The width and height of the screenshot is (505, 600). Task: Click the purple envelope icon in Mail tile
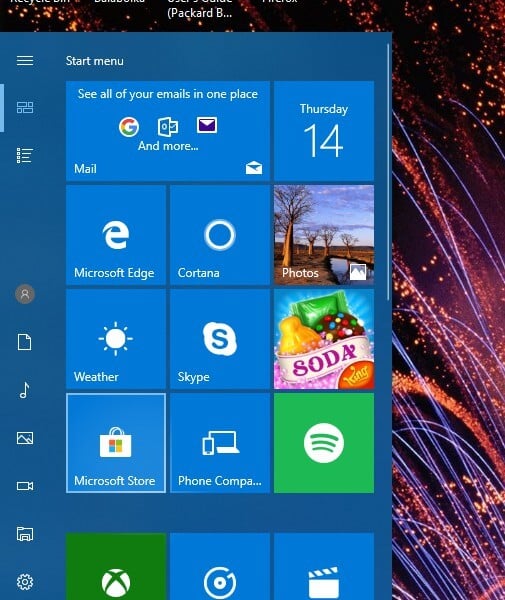207,125
